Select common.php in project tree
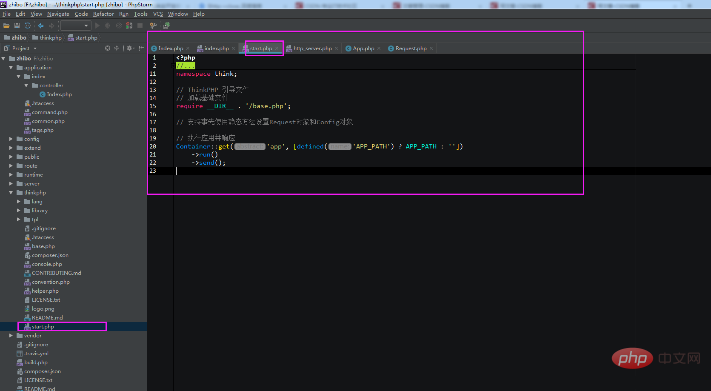 tap(44, 121)
